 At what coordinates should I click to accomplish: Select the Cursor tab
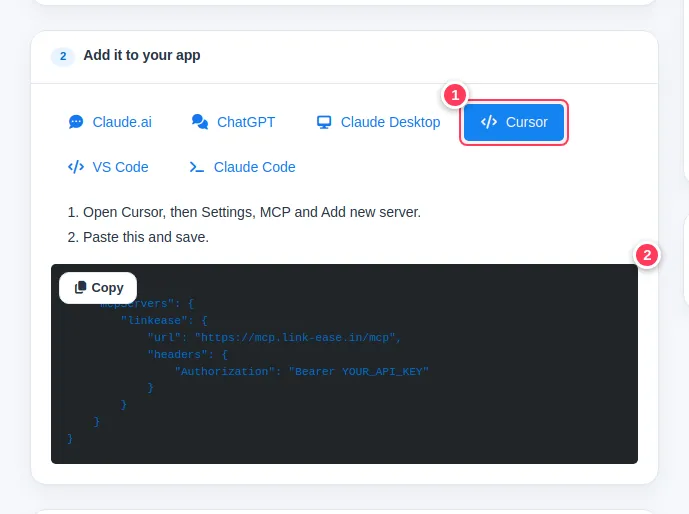tap(514, 122)
